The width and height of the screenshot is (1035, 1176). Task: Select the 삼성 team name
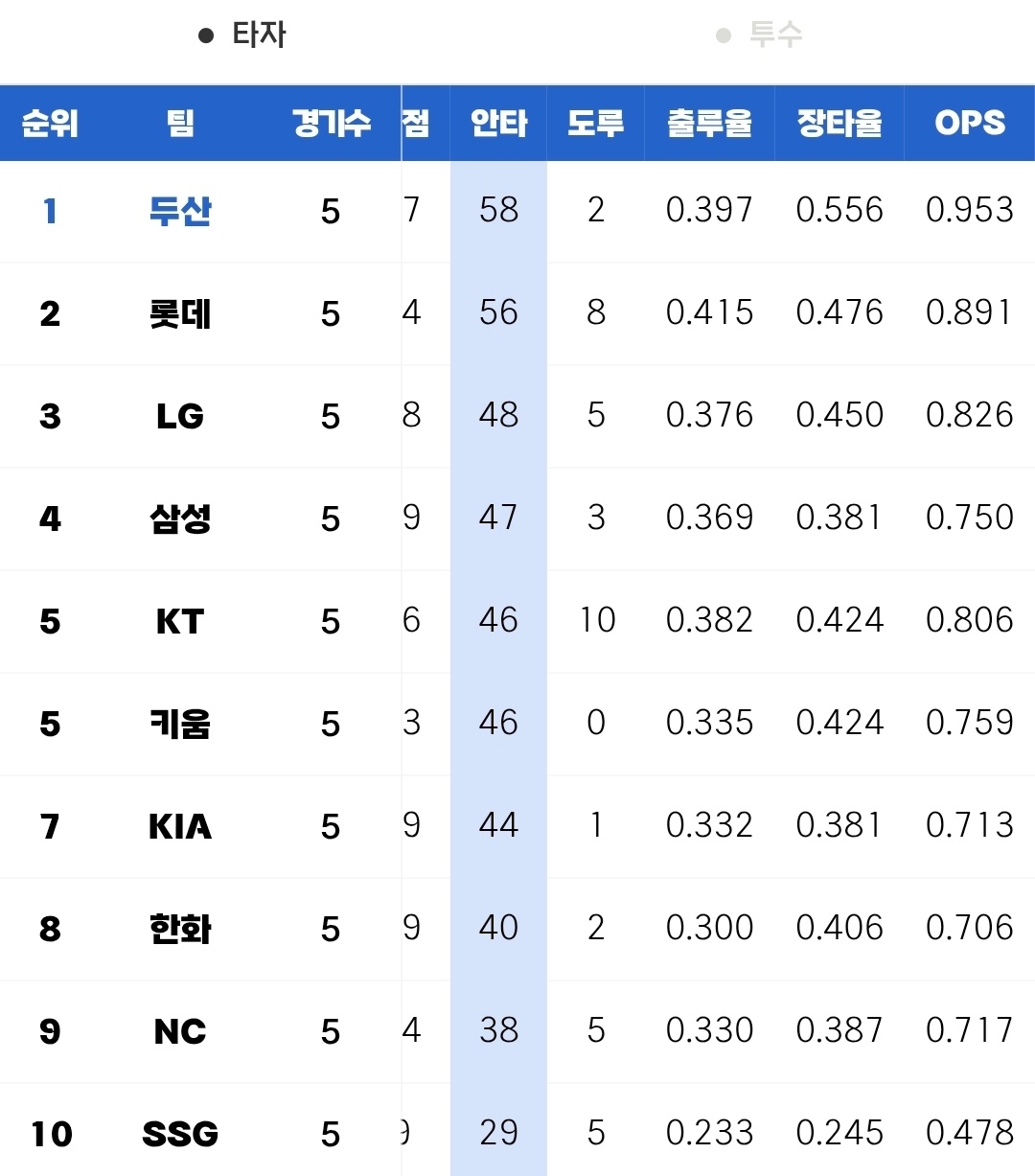180,519
